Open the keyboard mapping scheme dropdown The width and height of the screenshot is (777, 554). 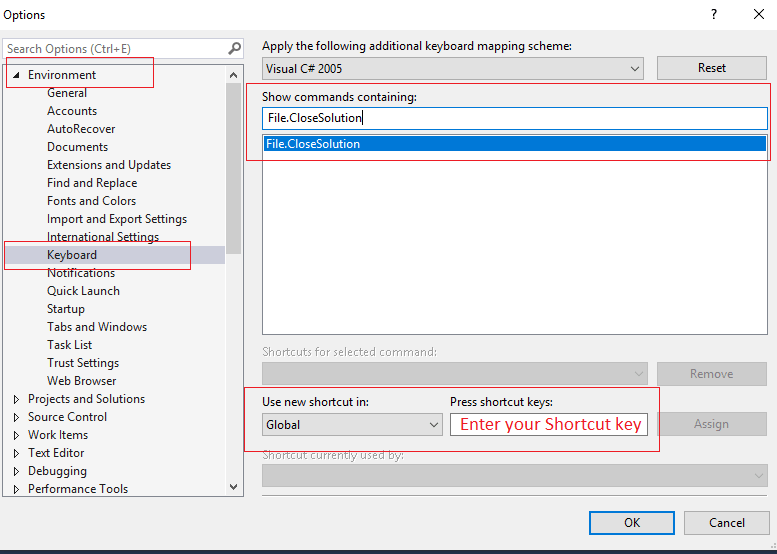635,68
